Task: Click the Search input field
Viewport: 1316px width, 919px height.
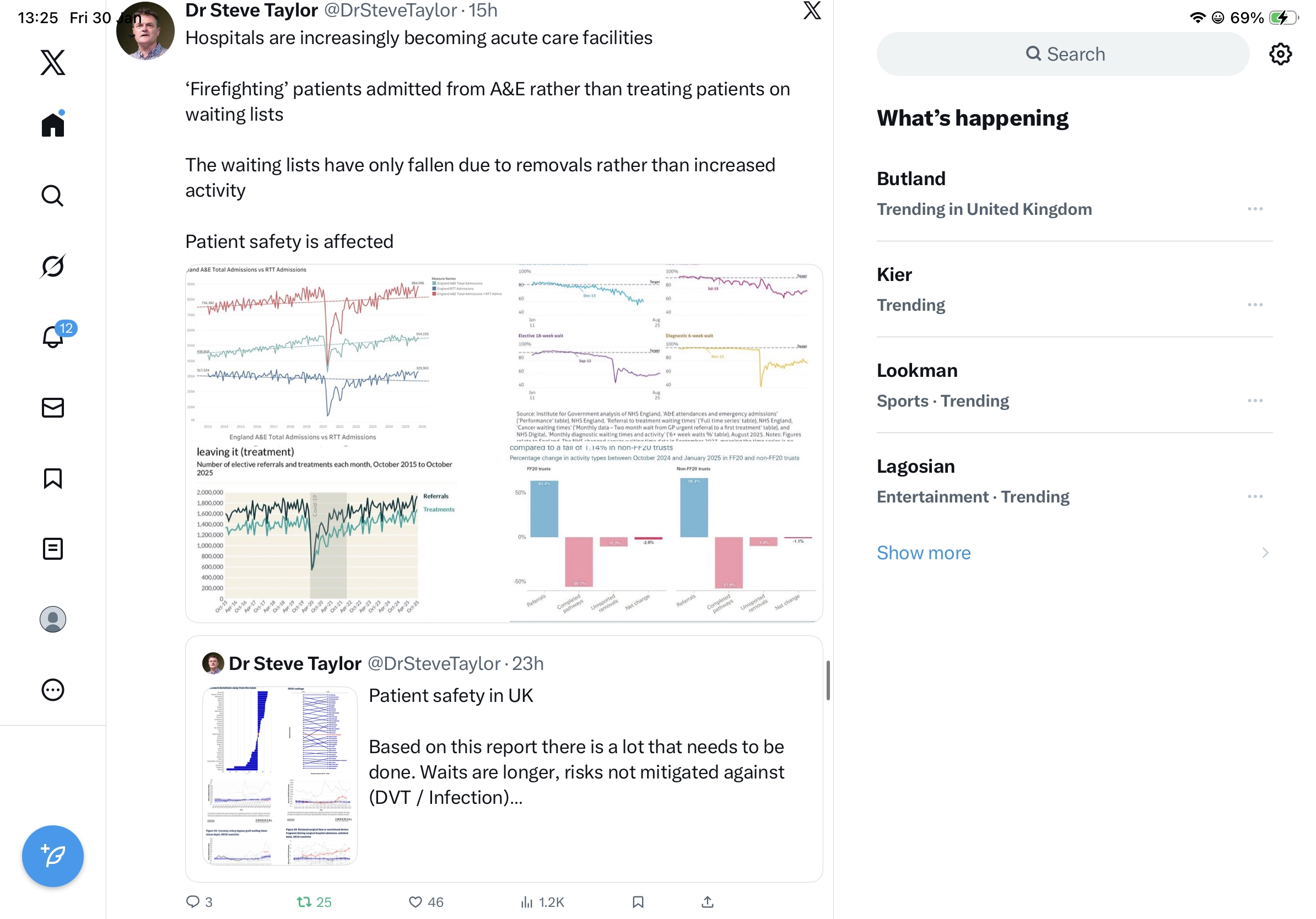Action: (x=1062, y=54)
